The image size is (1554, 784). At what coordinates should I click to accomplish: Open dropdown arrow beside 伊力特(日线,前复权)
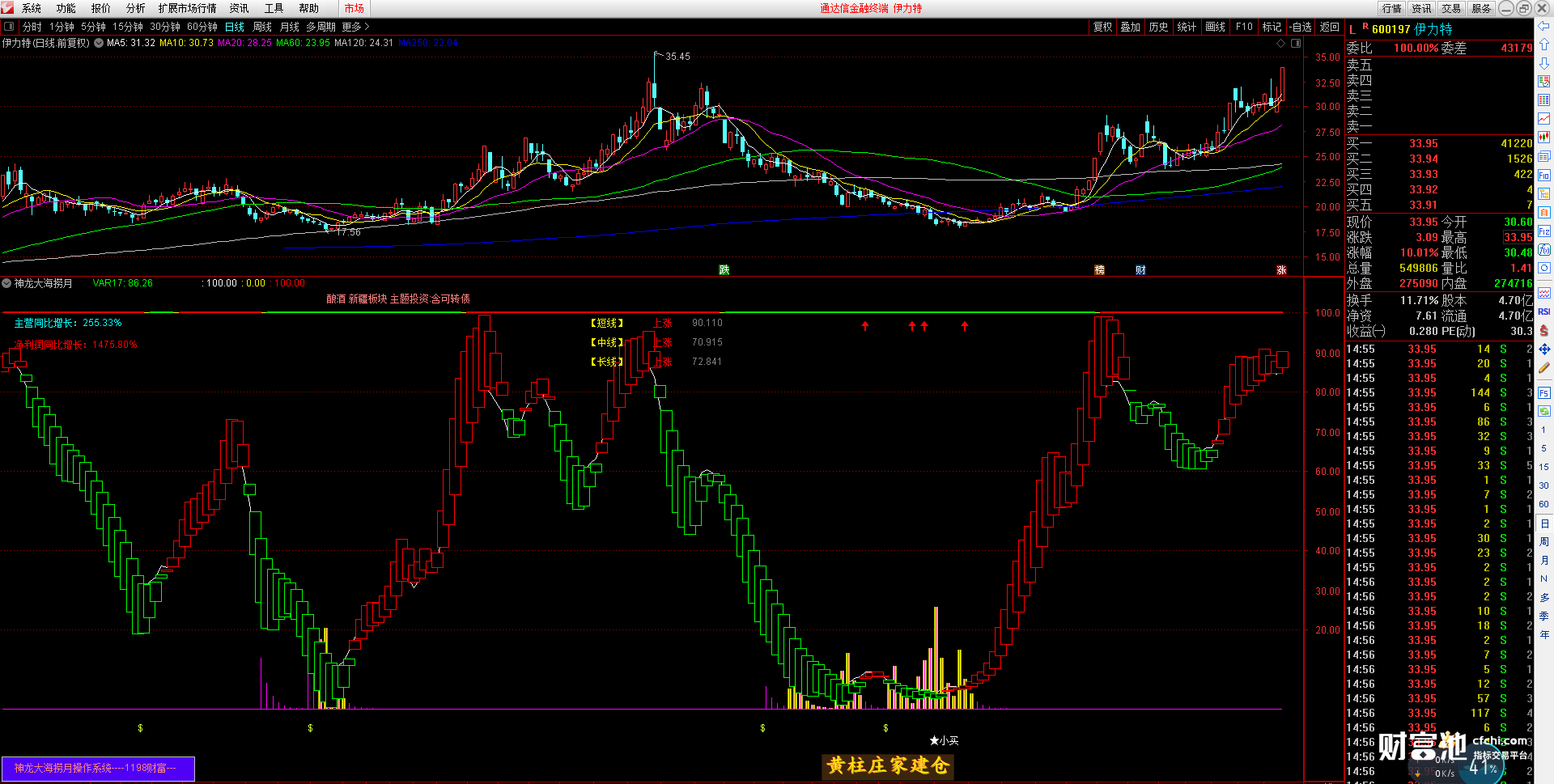99,43
